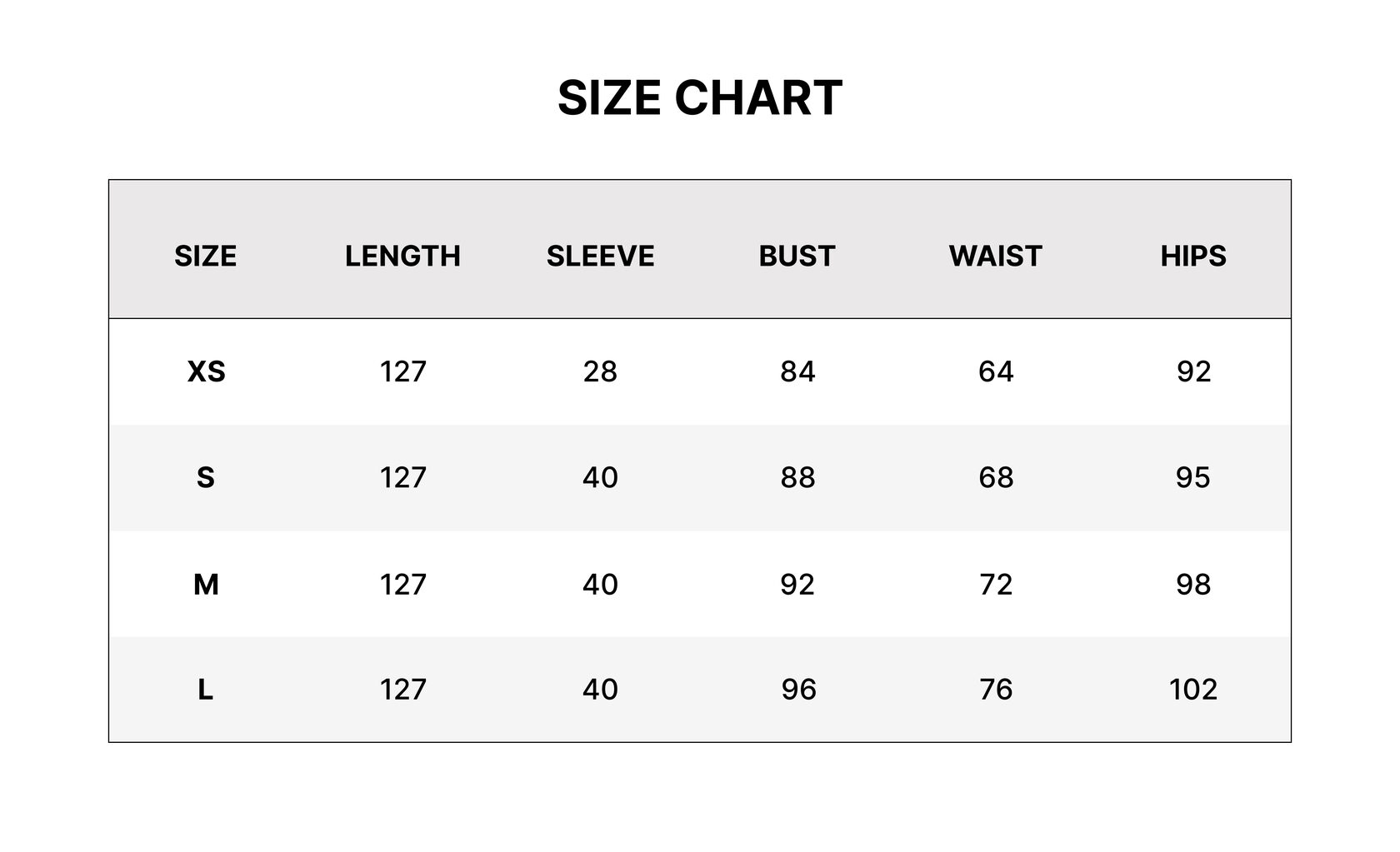
Task: Click the L bust value 96
Action: tap(798, 690)
